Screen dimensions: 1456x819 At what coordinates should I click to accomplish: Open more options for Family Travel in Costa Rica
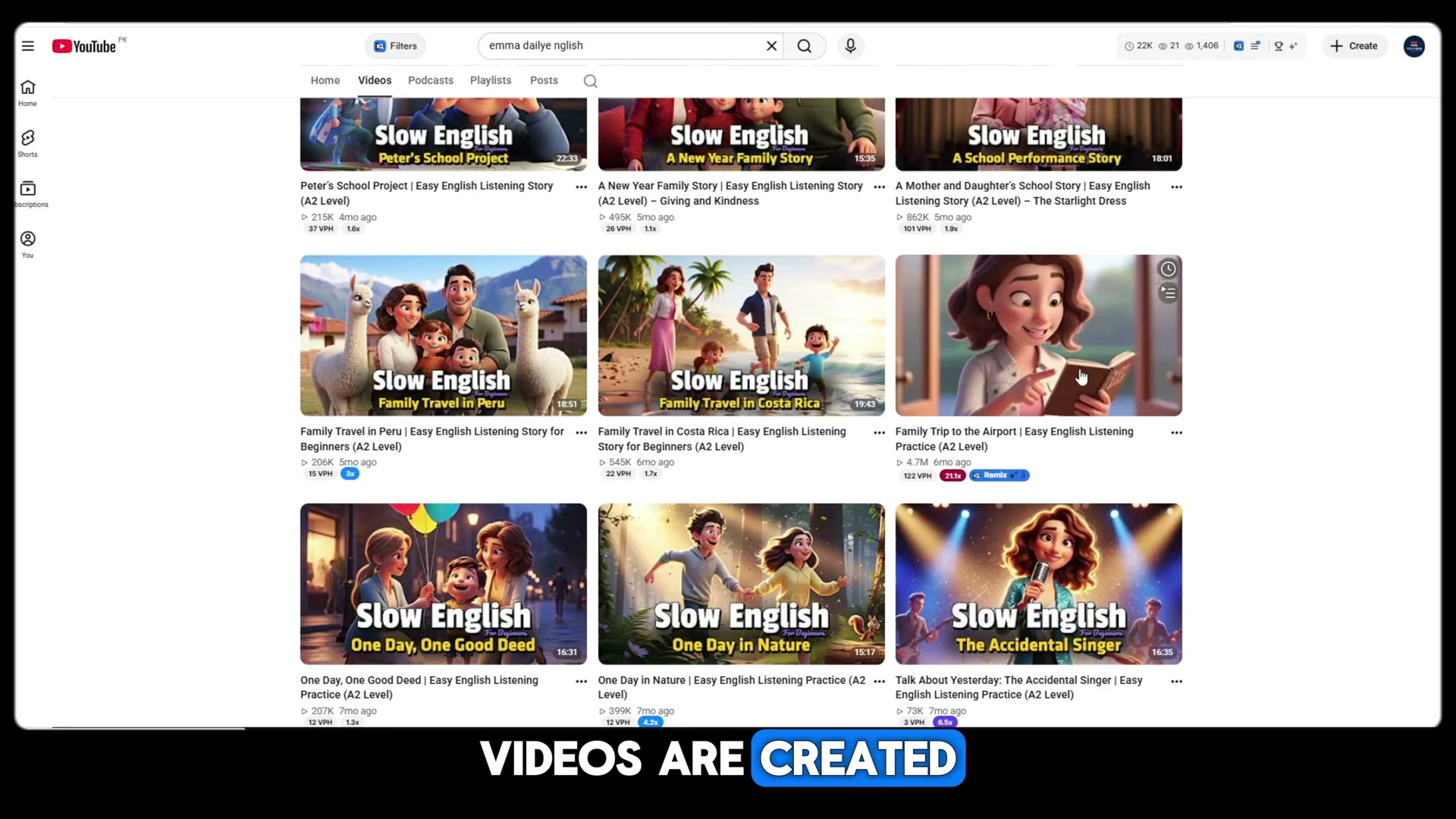click(880, 432)
